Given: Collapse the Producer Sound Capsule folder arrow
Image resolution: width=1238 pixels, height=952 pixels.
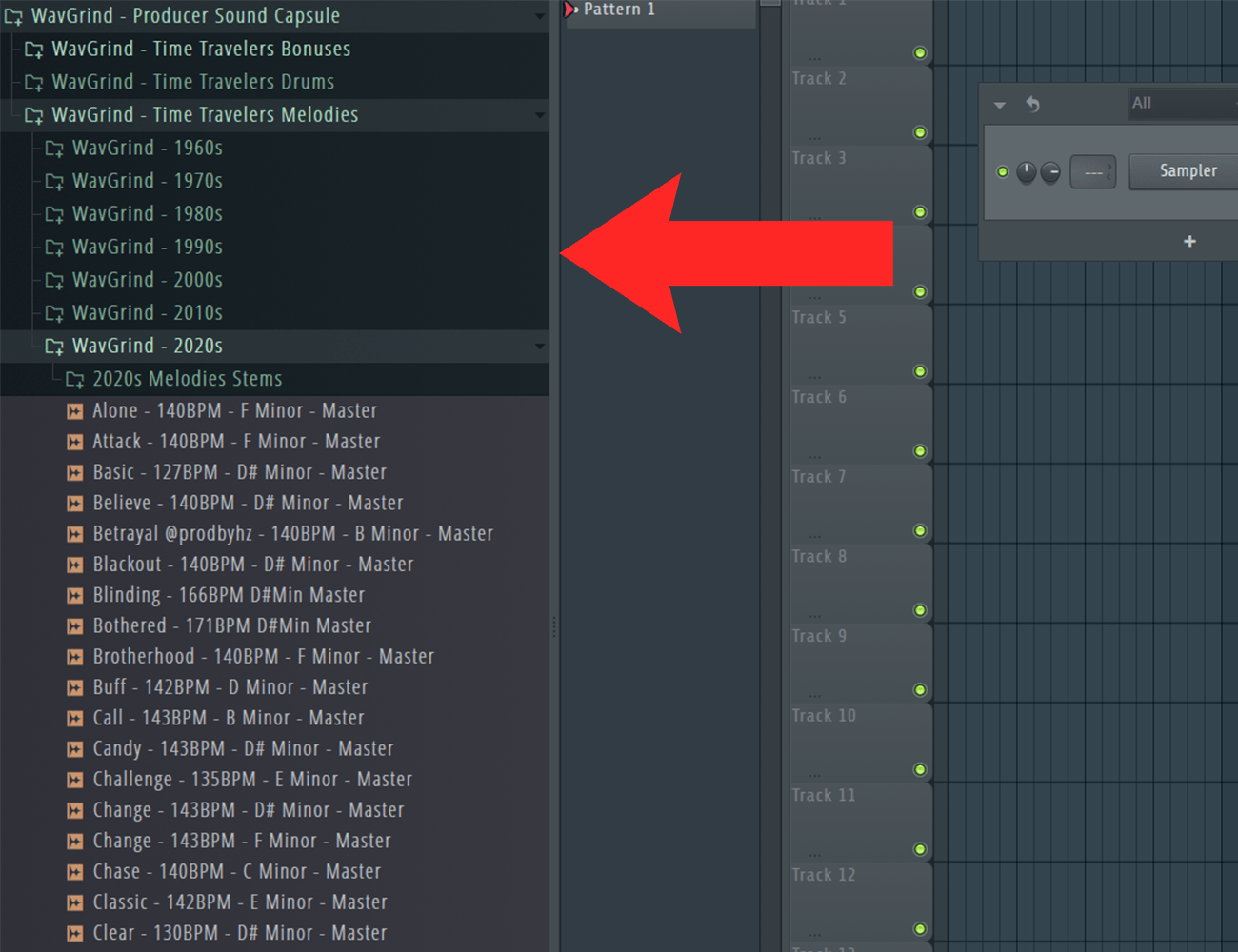Looking at the screenshot, I should click(x=540, y=16).
